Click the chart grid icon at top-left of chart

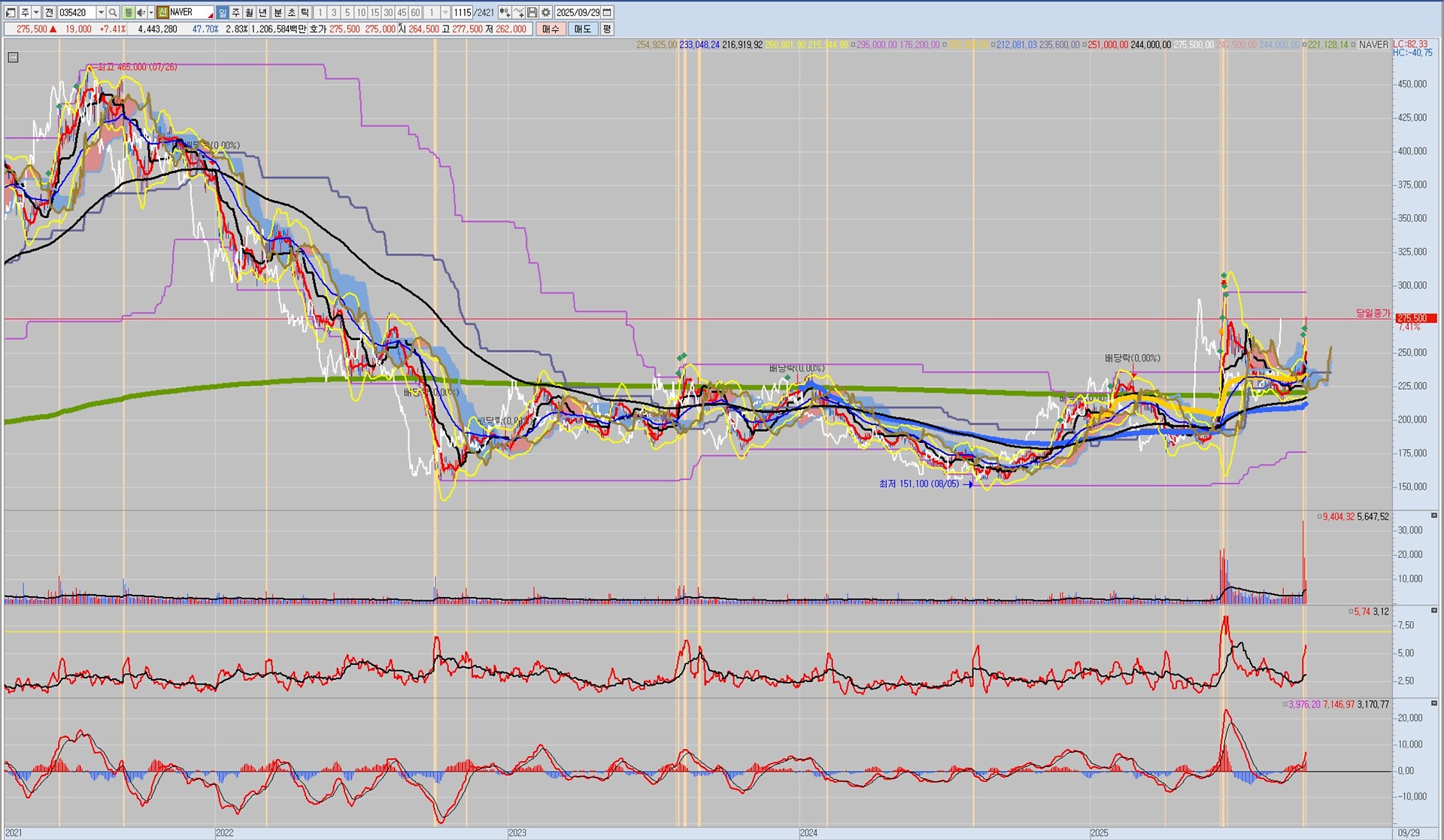pyautogui.click(x=13, y=57)
